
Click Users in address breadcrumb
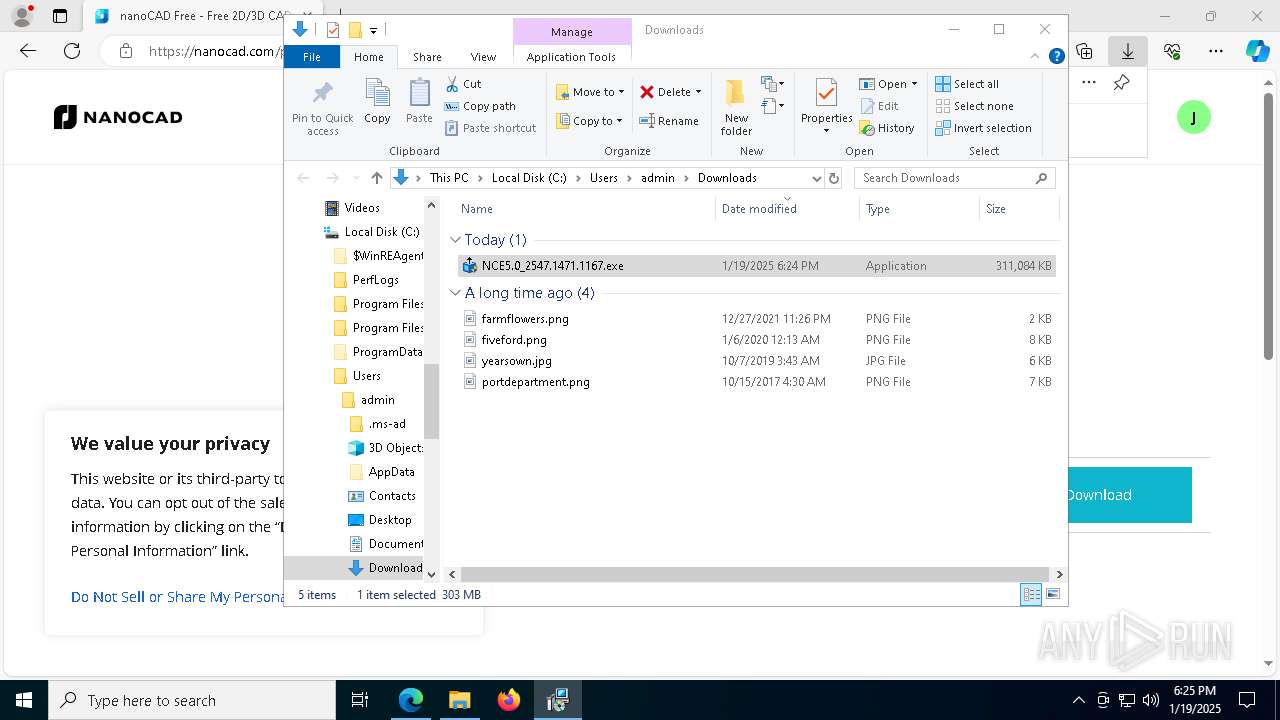point(604,178)
